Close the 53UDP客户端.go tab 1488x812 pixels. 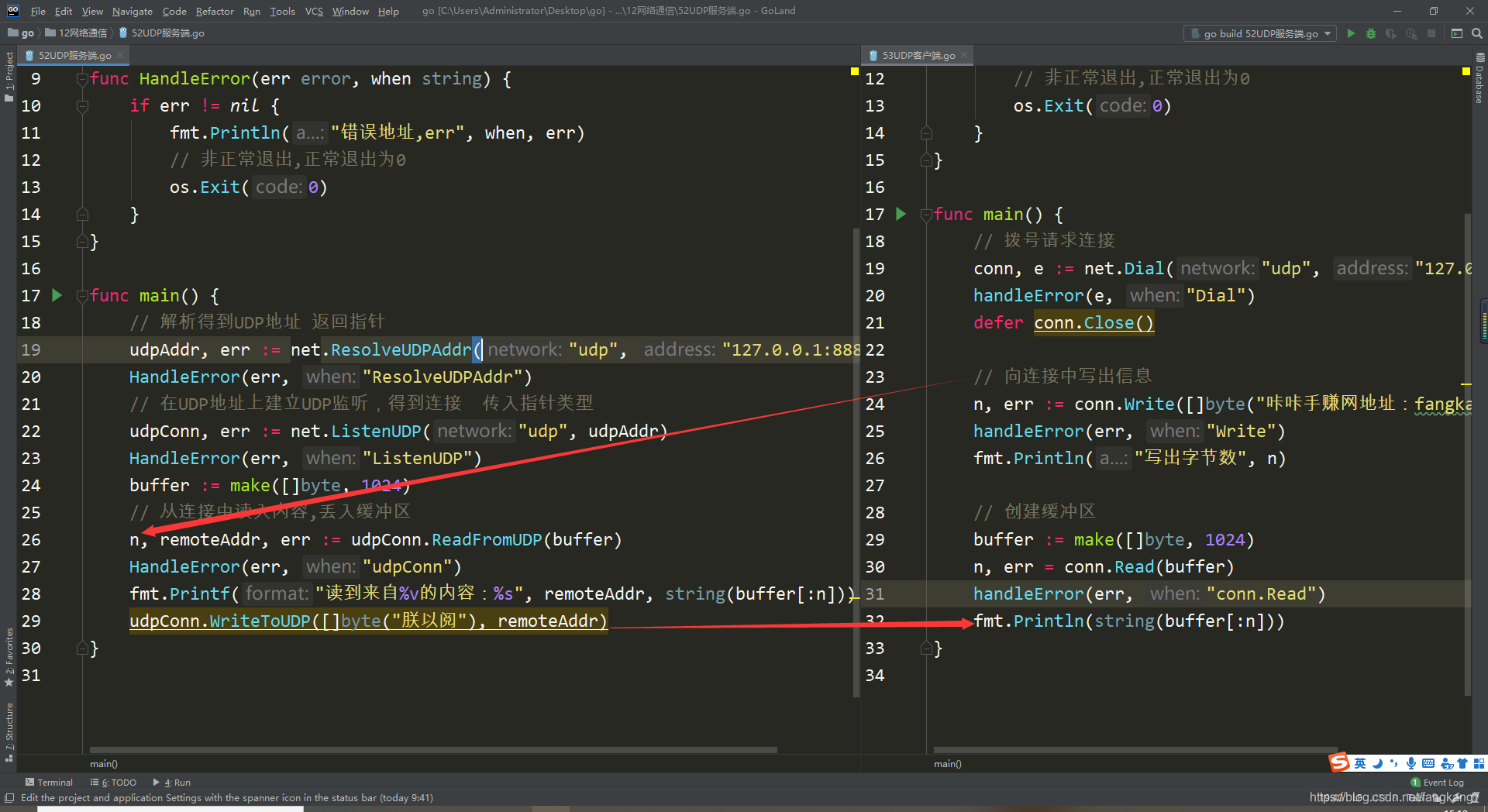[964, 56]
